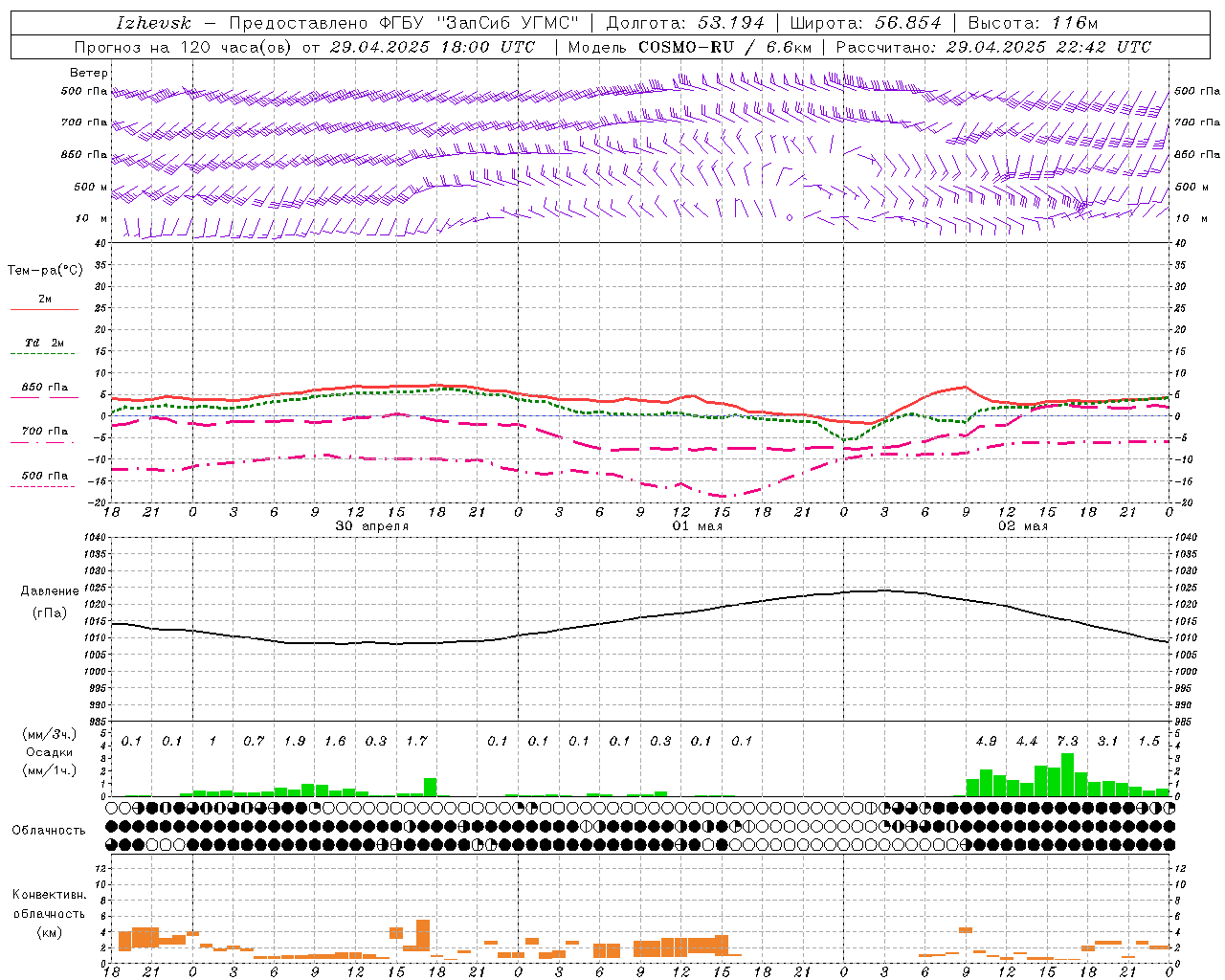
Task: Click the Ветер wind panel label
Action: tap(89, 73)
